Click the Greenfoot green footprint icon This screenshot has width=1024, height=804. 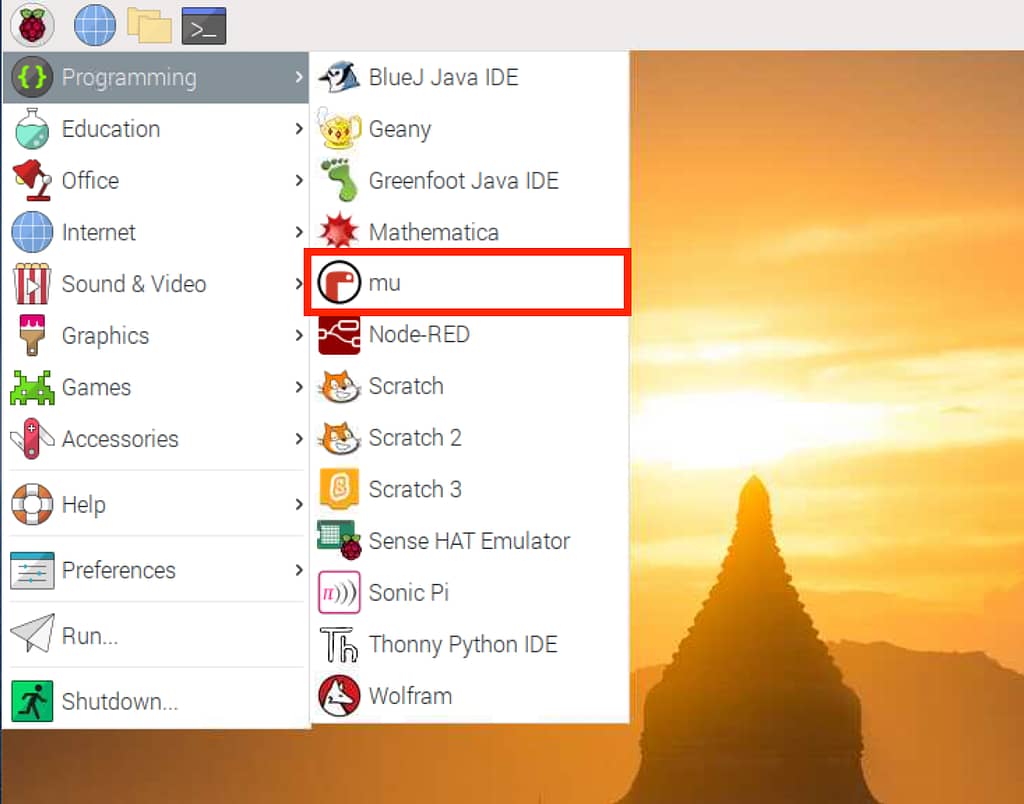pyautogui.click(x=340, y=180)
